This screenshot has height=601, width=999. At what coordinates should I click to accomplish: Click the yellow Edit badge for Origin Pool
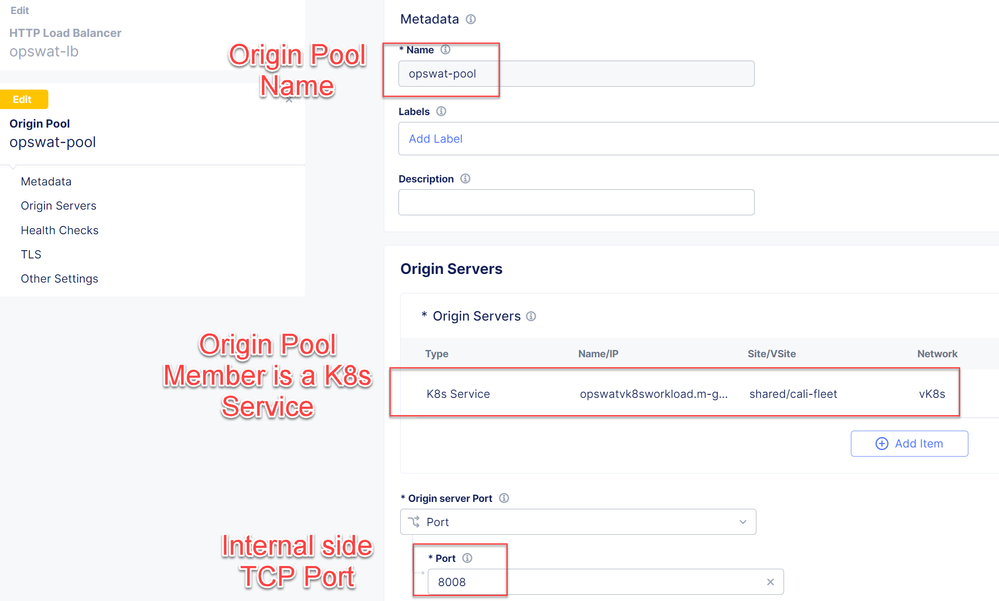tap(24, 100)
